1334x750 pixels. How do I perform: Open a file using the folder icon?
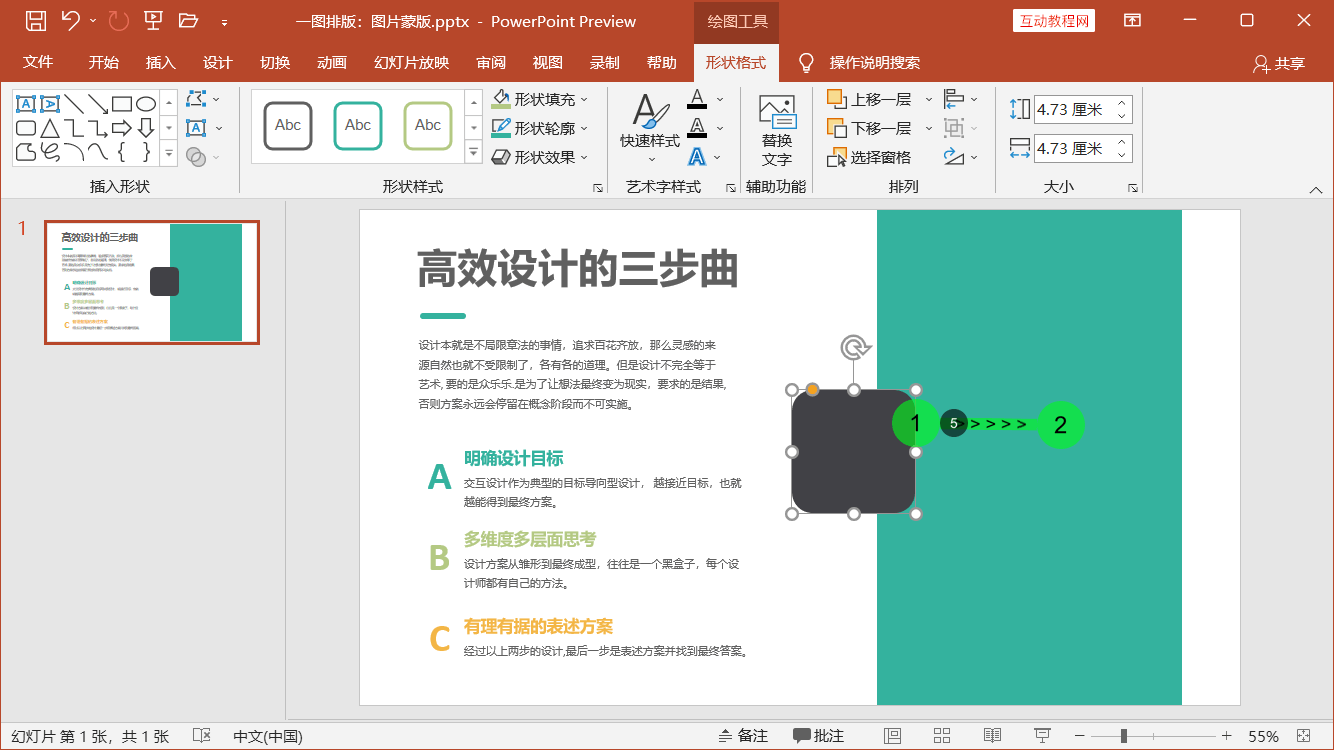(x=188, y=20)
